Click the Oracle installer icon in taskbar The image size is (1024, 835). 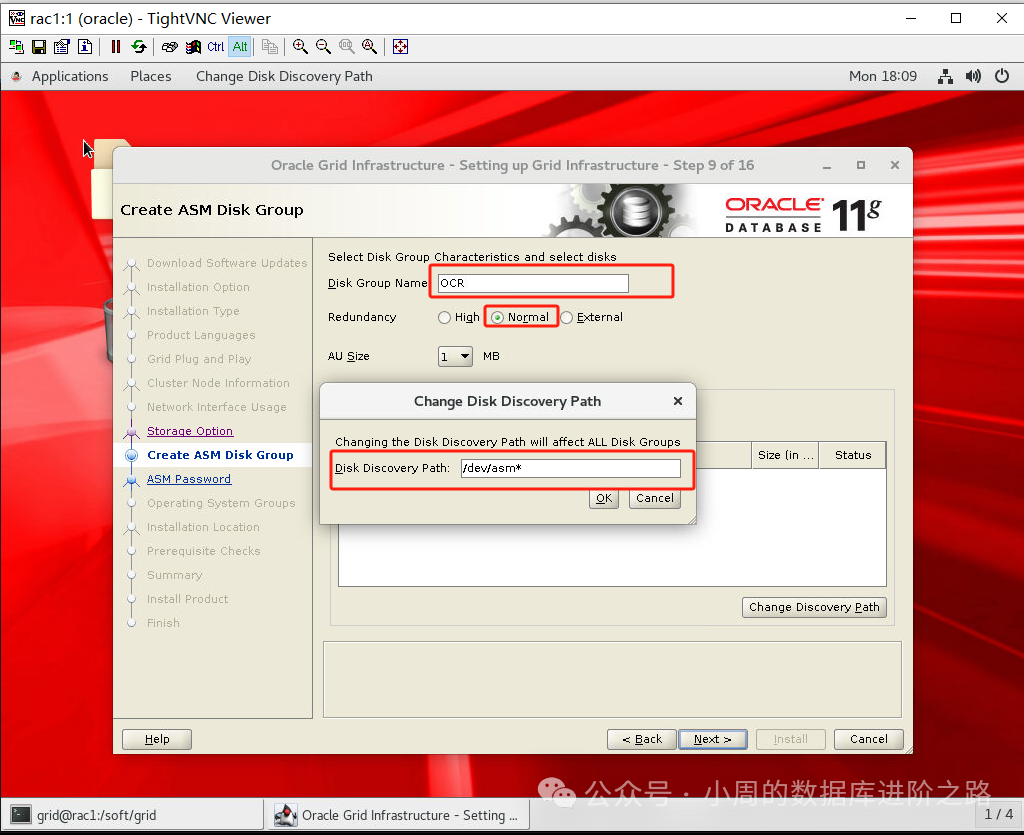pos(285,815)
